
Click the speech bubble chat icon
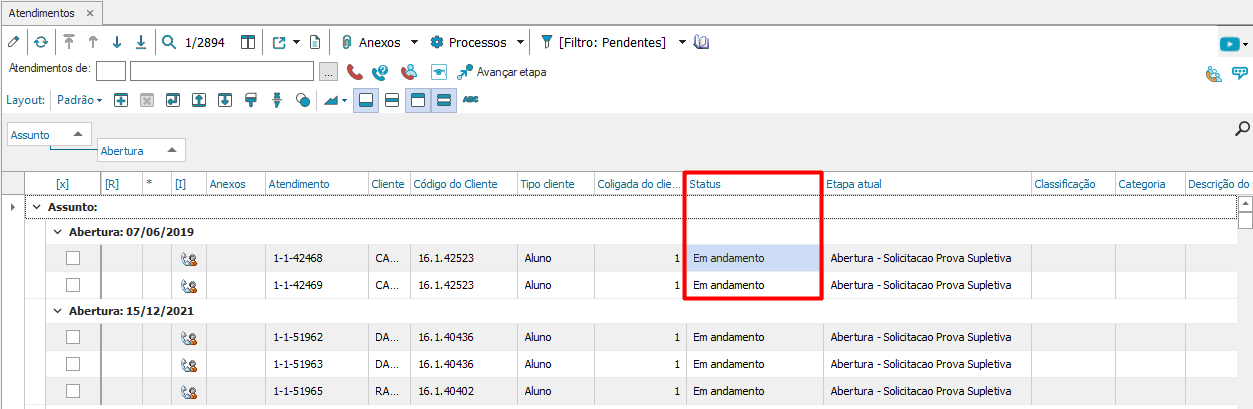(x=1240, y=72)
